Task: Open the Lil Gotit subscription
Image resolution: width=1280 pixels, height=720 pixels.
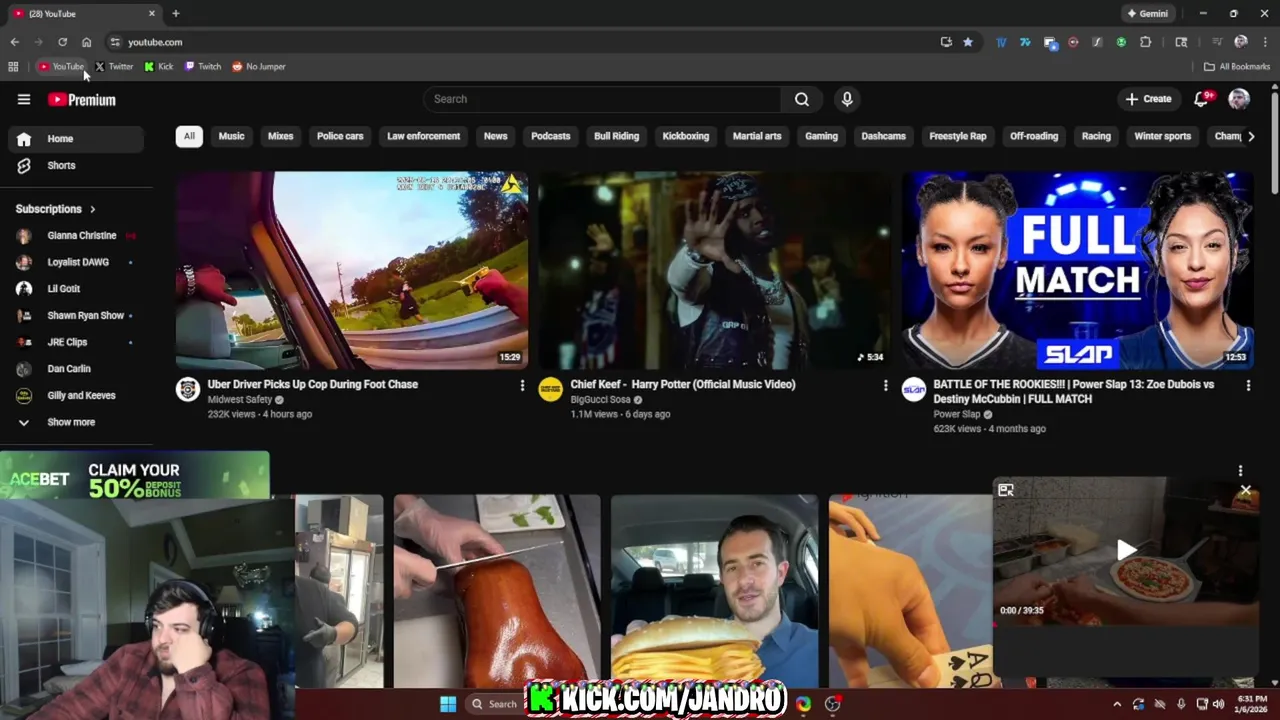Action: coord(76,289)
